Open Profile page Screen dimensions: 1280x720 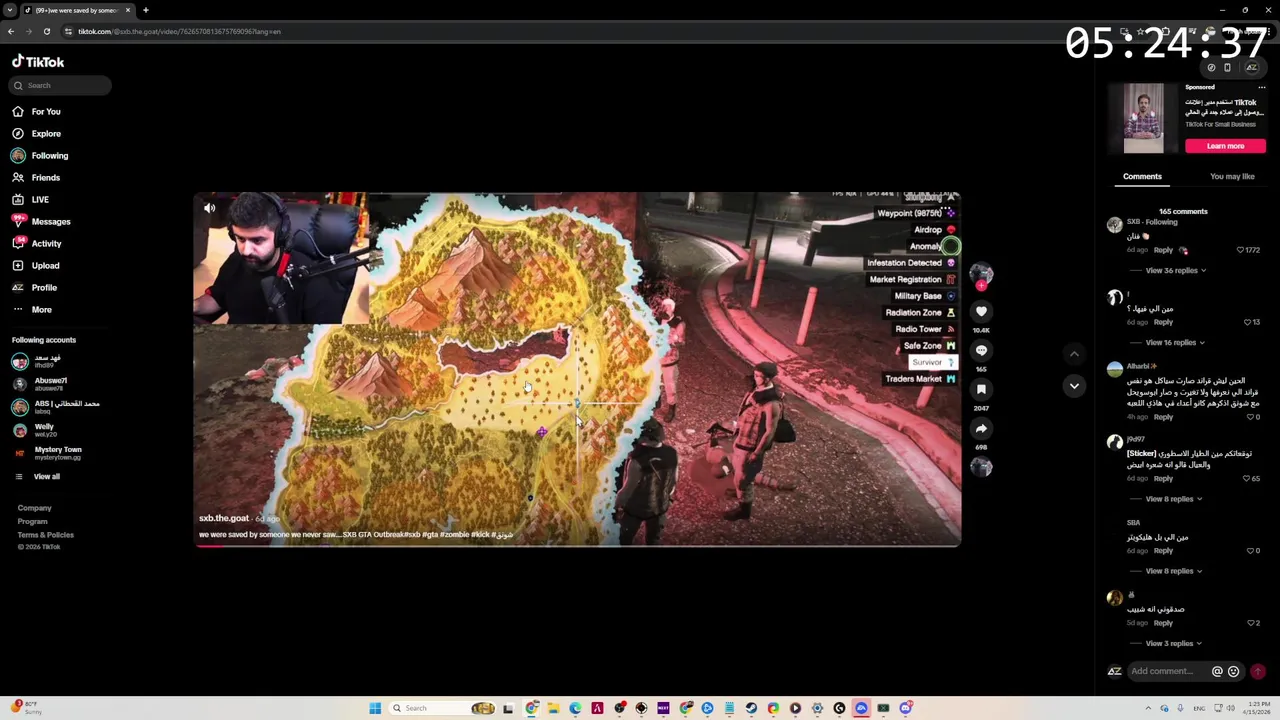click(x=35, y=287)
